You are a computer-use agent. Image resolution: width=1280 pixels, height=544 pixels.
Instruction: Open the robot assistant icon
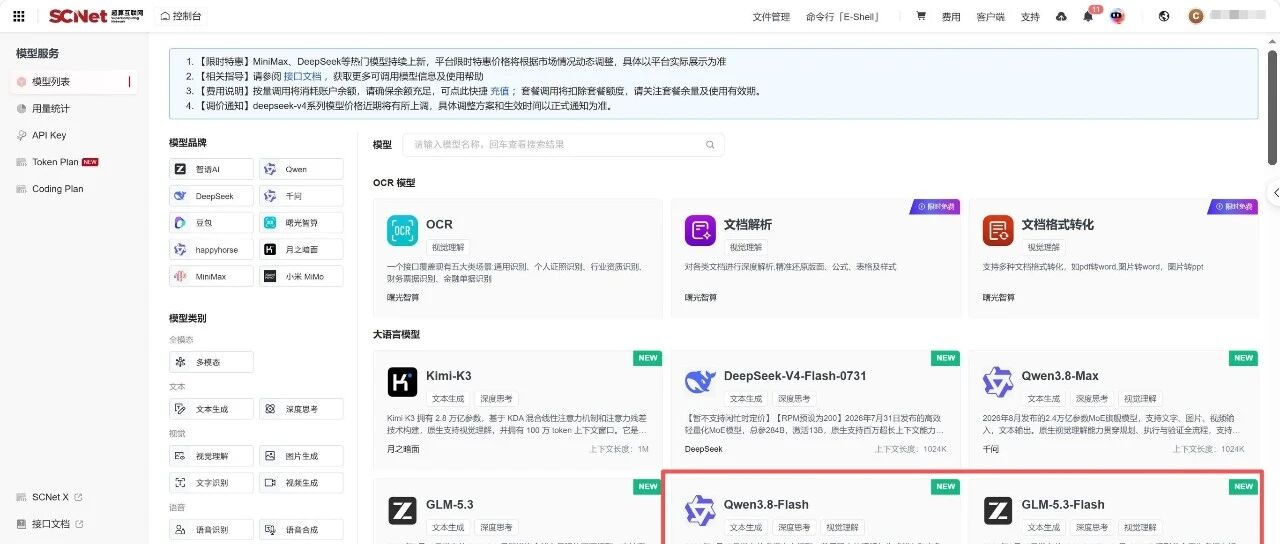pos(1117,16)
